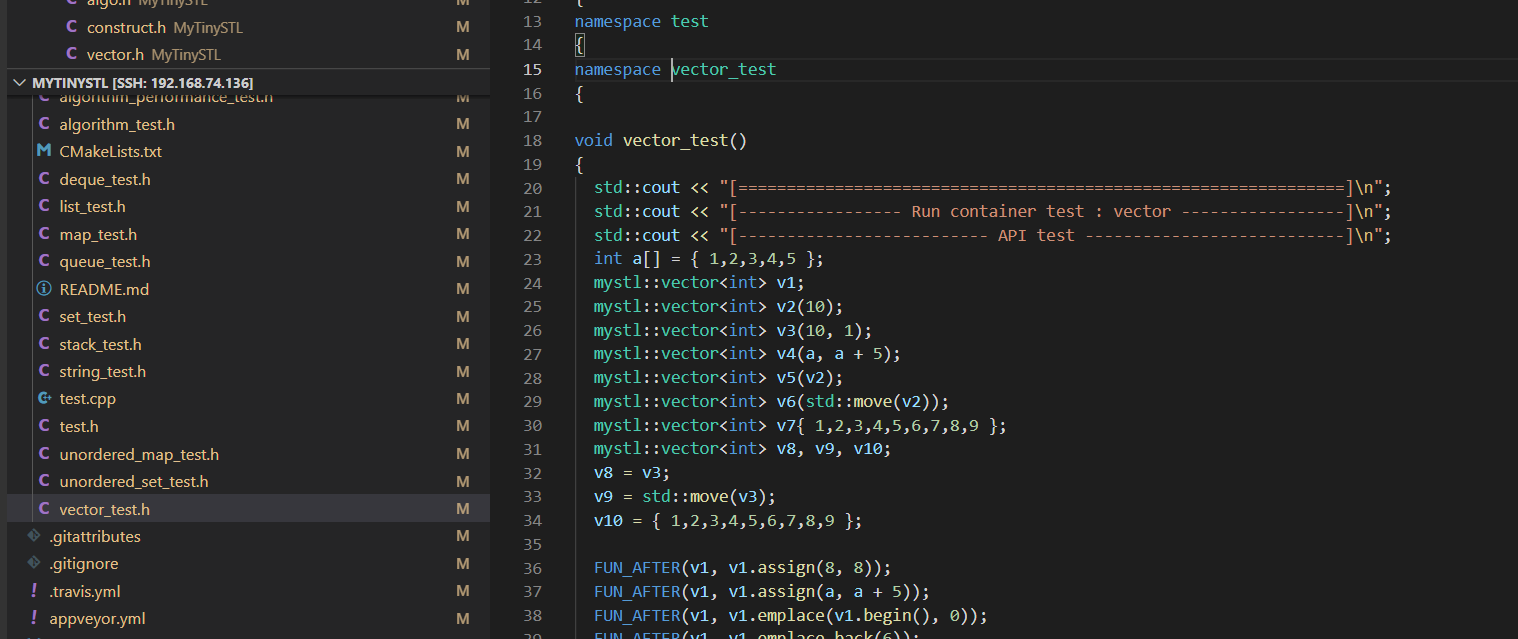Click line number 36 in the editor gutter

(x=532, y=567)
